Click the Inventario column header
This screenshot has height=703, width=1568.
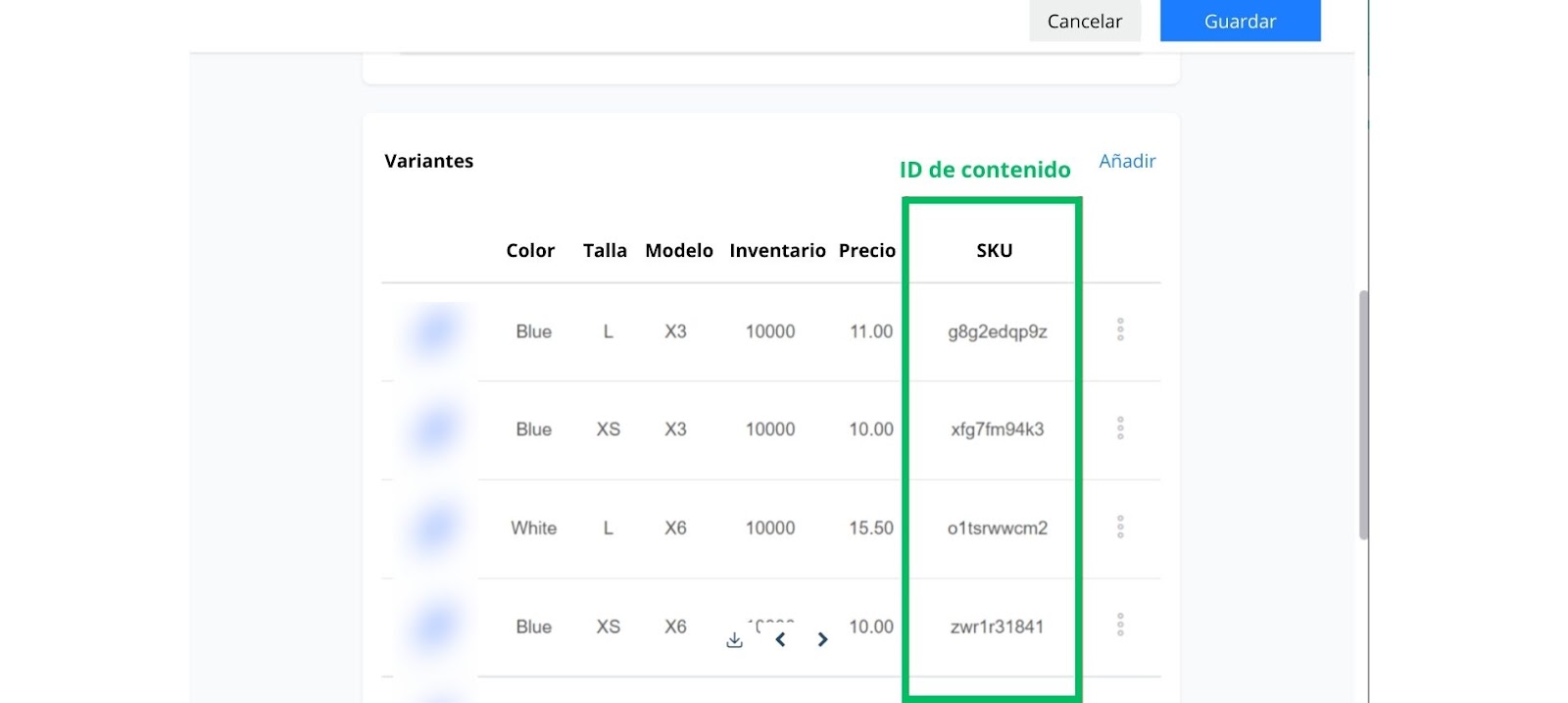click(x=777, y=251)
